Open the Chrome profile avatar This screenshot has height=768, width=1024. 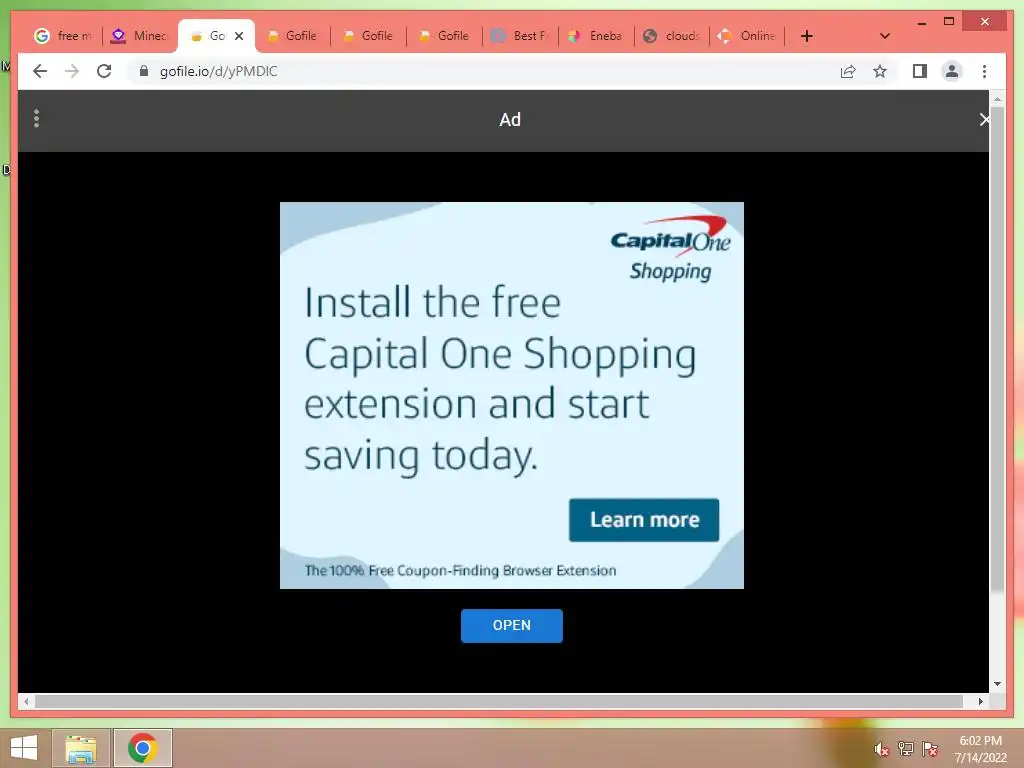pyautogui.click(x=952, y=71)
